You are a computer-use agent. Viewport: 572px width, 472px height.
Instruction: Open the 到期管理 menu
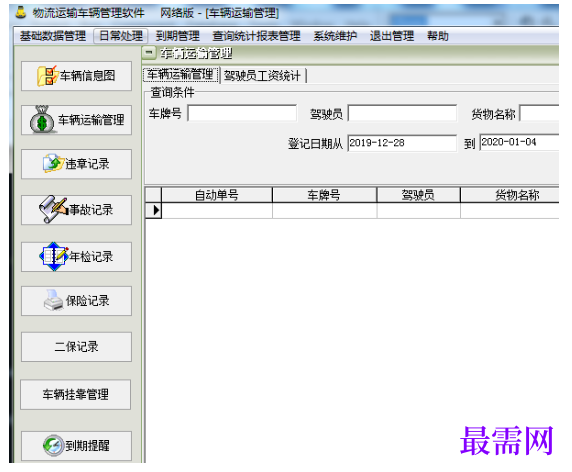pyautogui.click(x=178, y=36)
